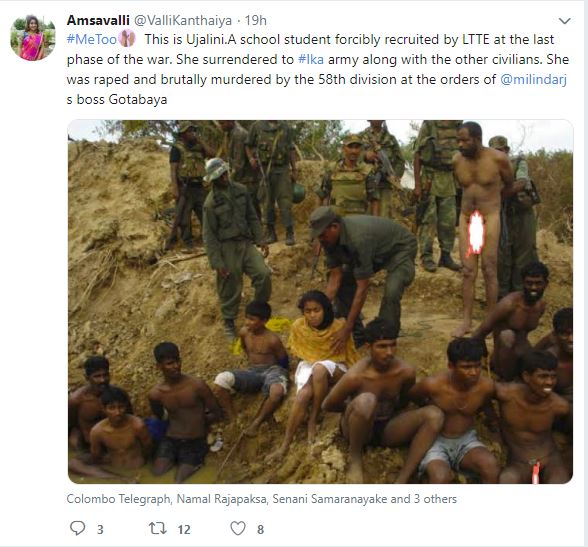Open the tweet by clicking its text
This screenshot has width=588, height=547.
click(318, 69)
